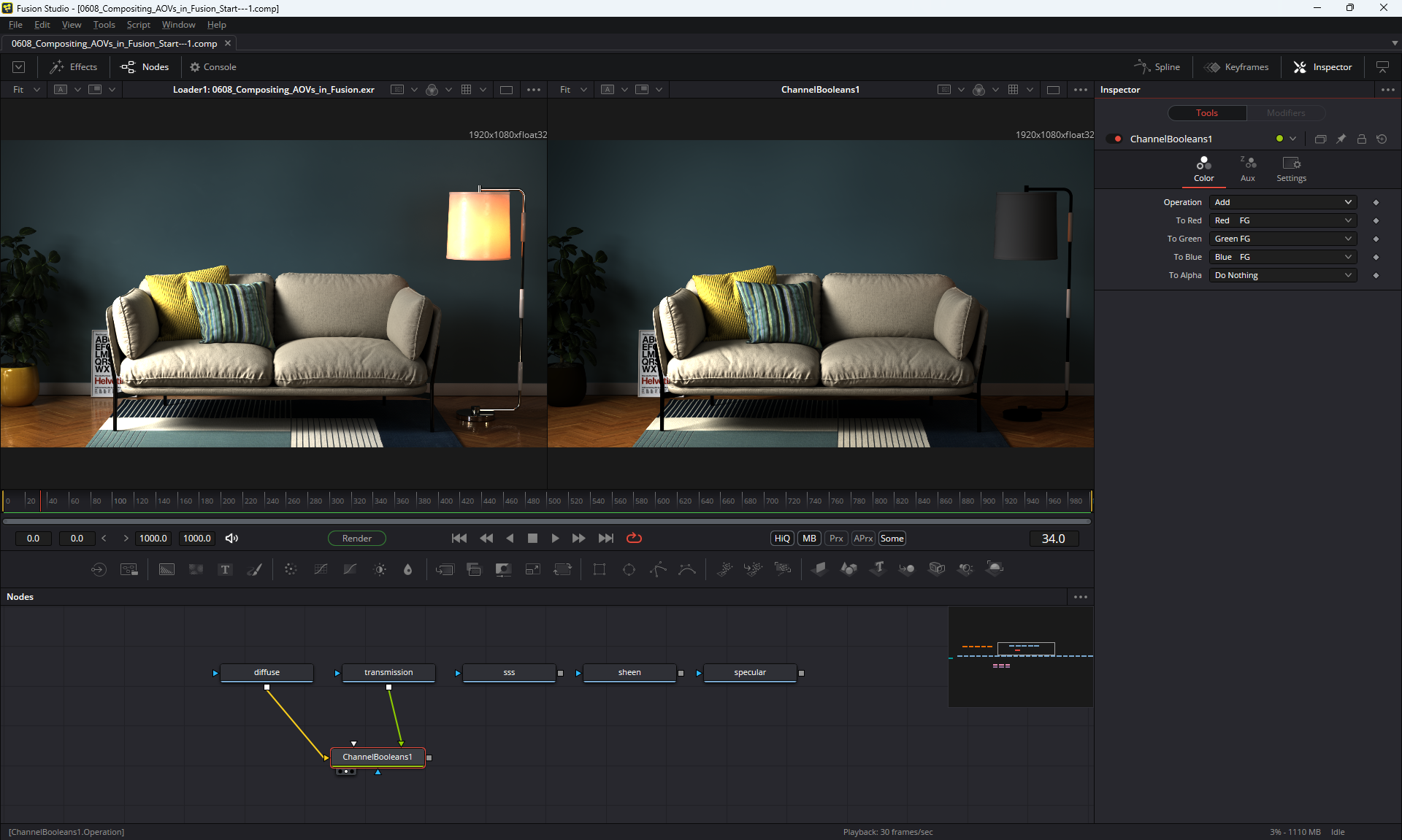Add a Blur tool (droplet icon)
The height and width of the screenshot is (840, 1402).
tap(407, 569)
